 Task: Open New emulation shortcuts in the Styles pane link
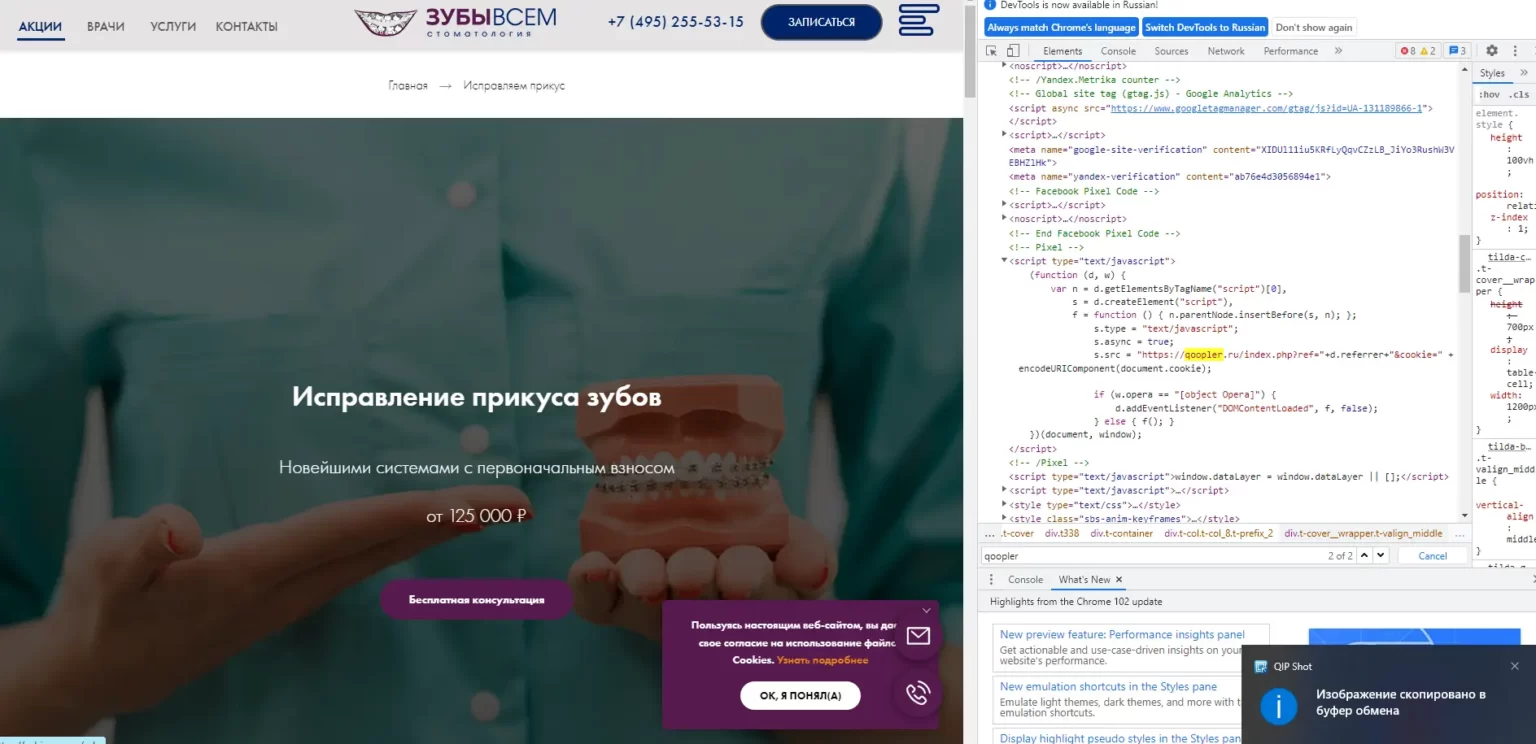click(x=1108, y=686)
